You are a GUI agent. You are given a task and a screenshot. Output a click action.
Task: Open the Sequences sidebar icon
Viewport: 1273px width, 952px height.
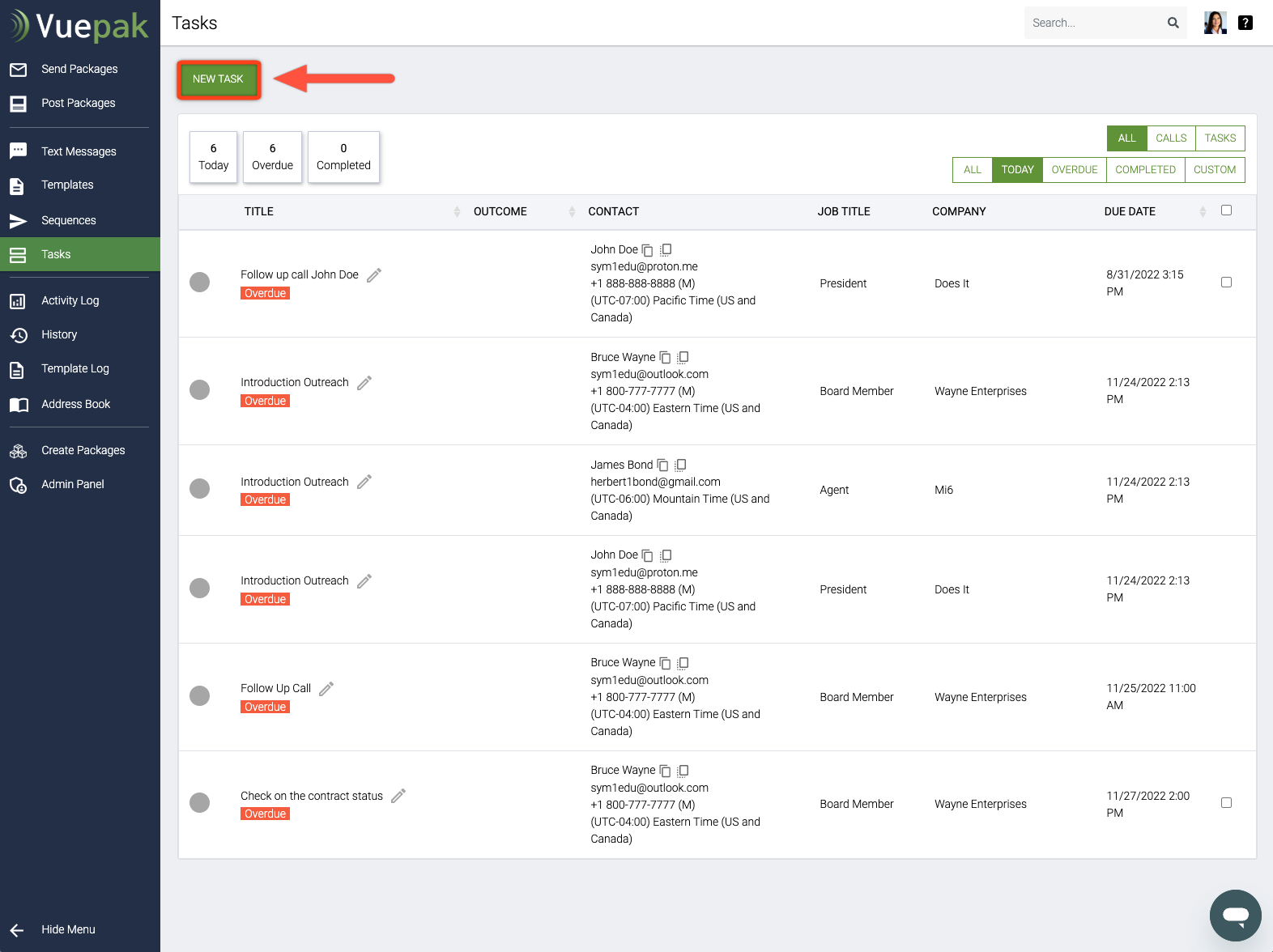(x=18, y=220)
